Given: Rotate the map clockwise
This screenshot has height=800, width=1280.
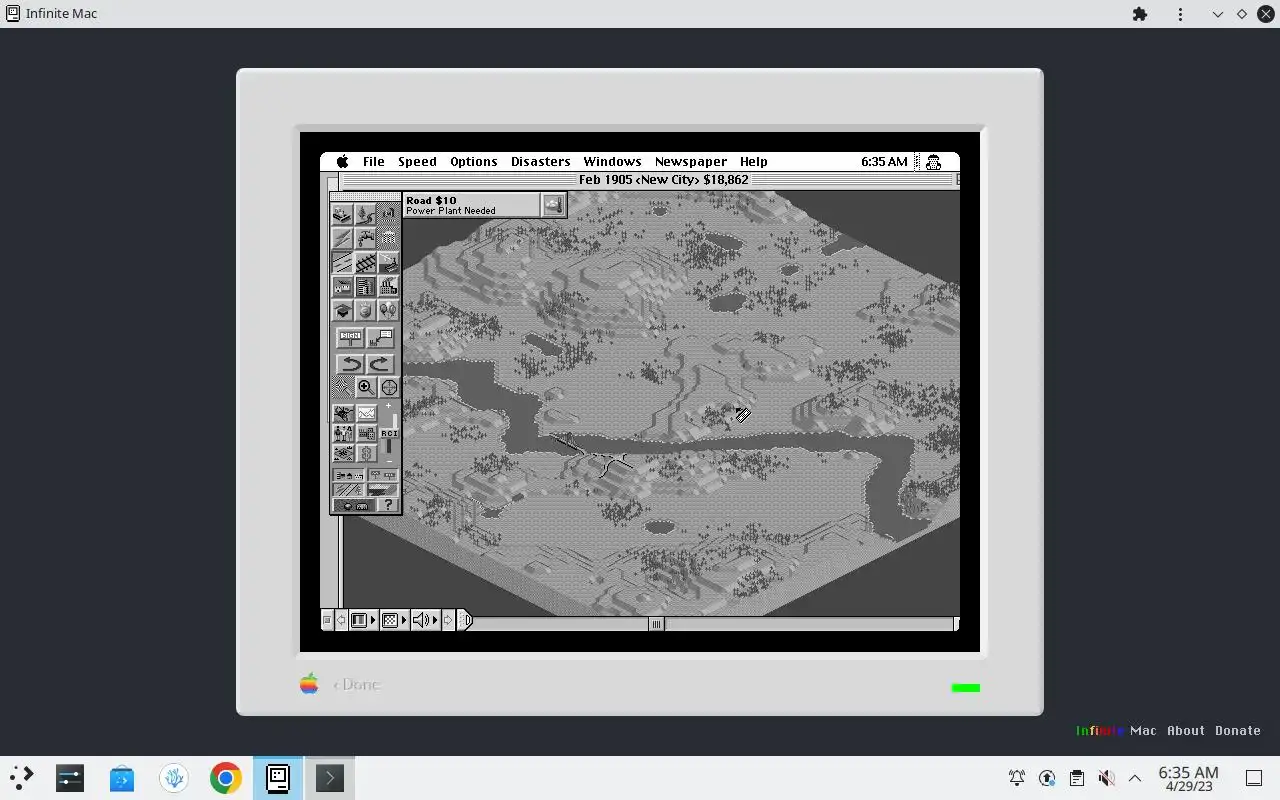Looking at the screenshot, I should 380,363.
